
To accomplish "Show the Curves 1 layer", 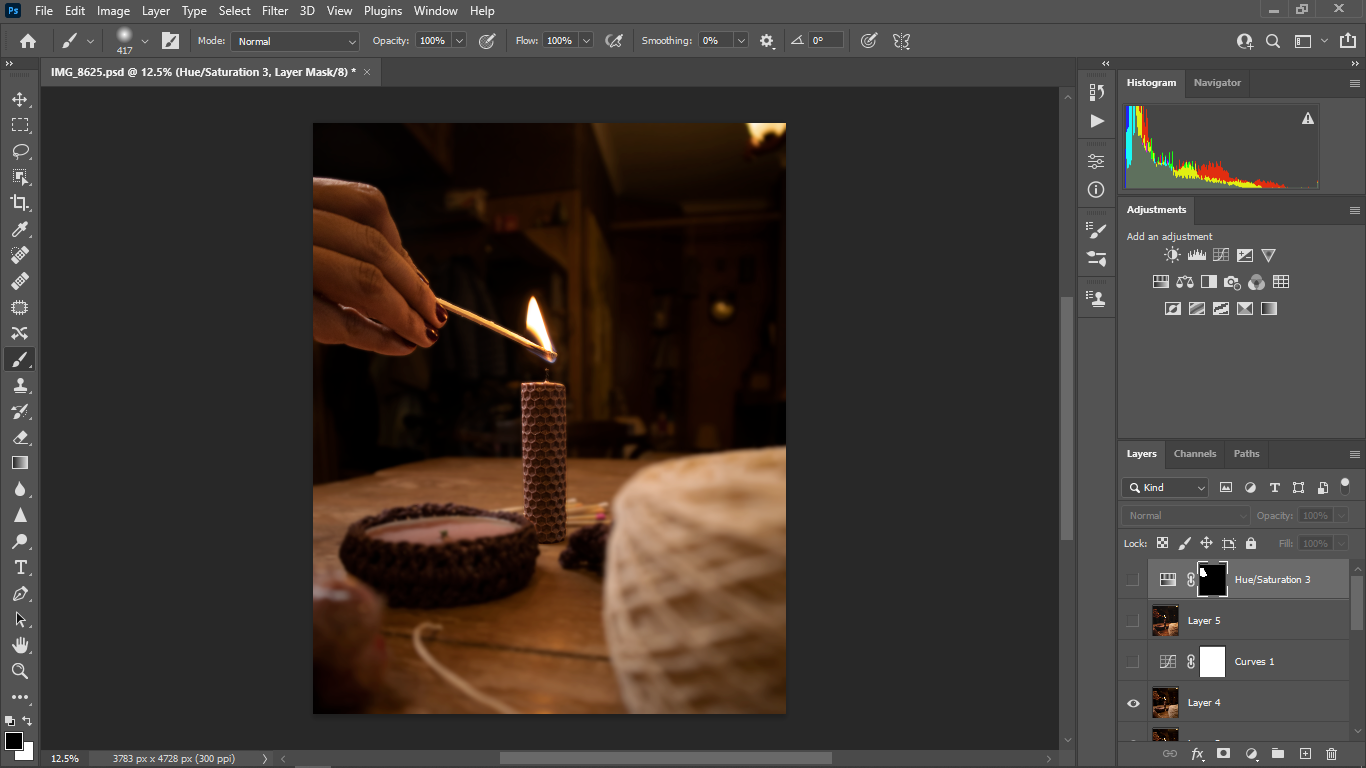I will [x=1132, y=661].
